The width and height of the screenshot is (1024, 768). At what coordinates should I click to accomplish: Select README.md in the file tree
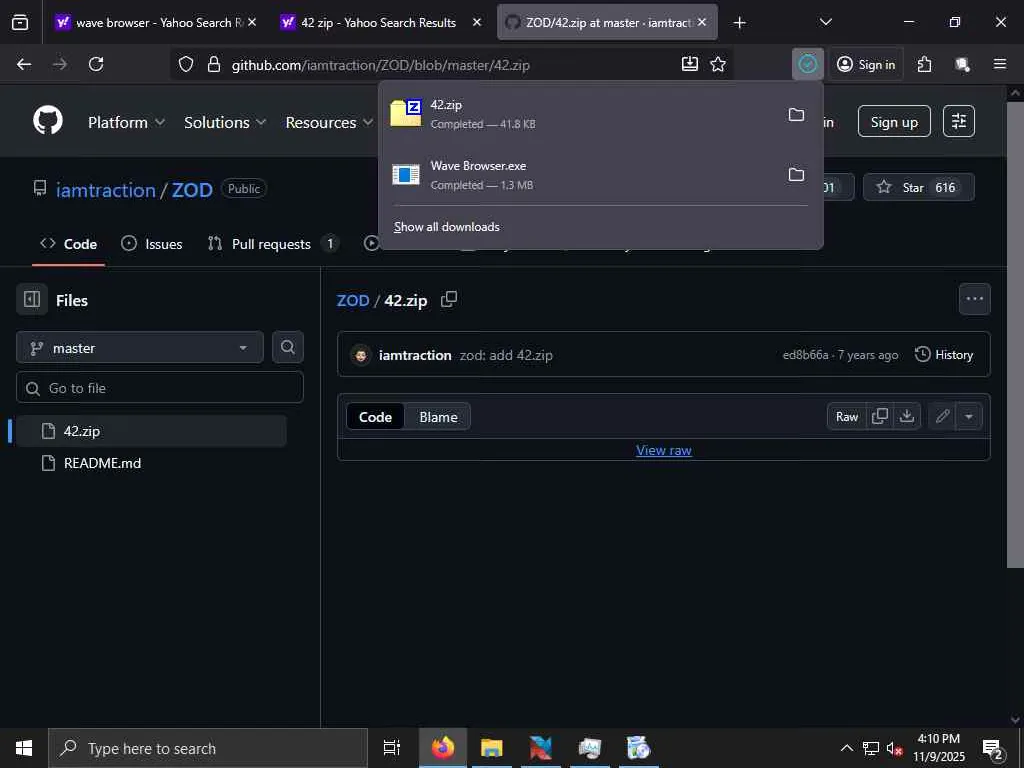pos(151,463)
